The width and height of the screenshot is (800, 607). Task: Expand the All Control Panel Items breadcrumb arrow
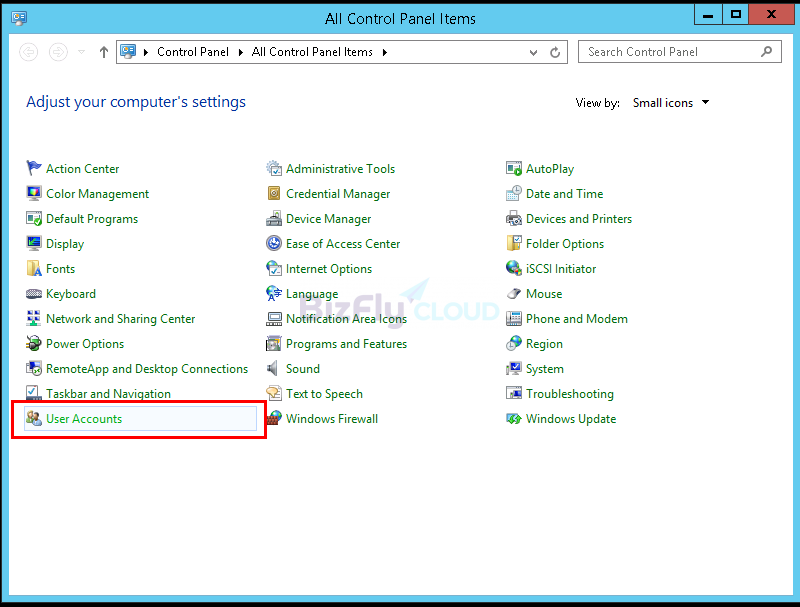pos(385,52)
